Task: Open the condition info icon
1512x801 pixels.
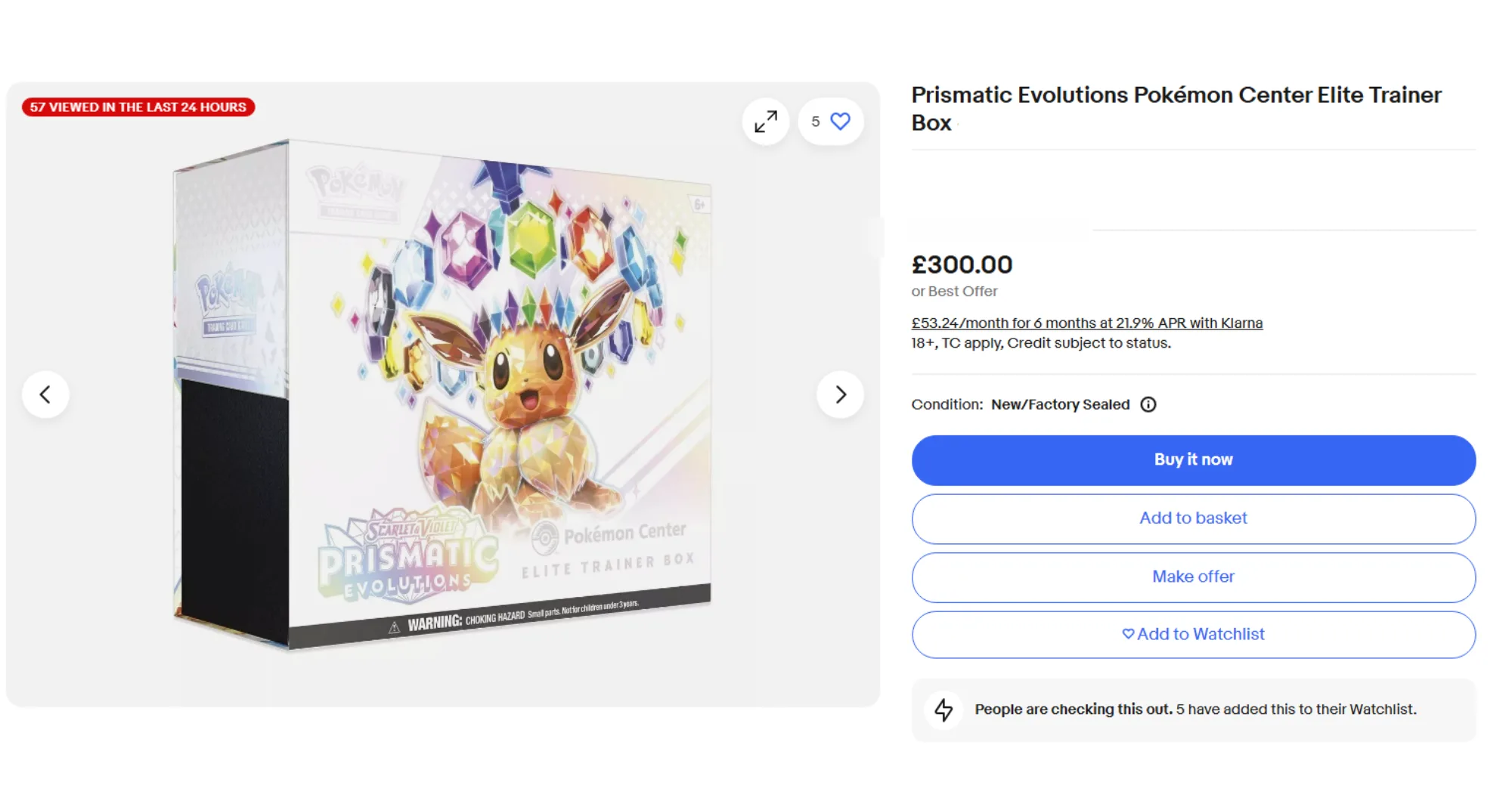Action: coord(1148,405)
